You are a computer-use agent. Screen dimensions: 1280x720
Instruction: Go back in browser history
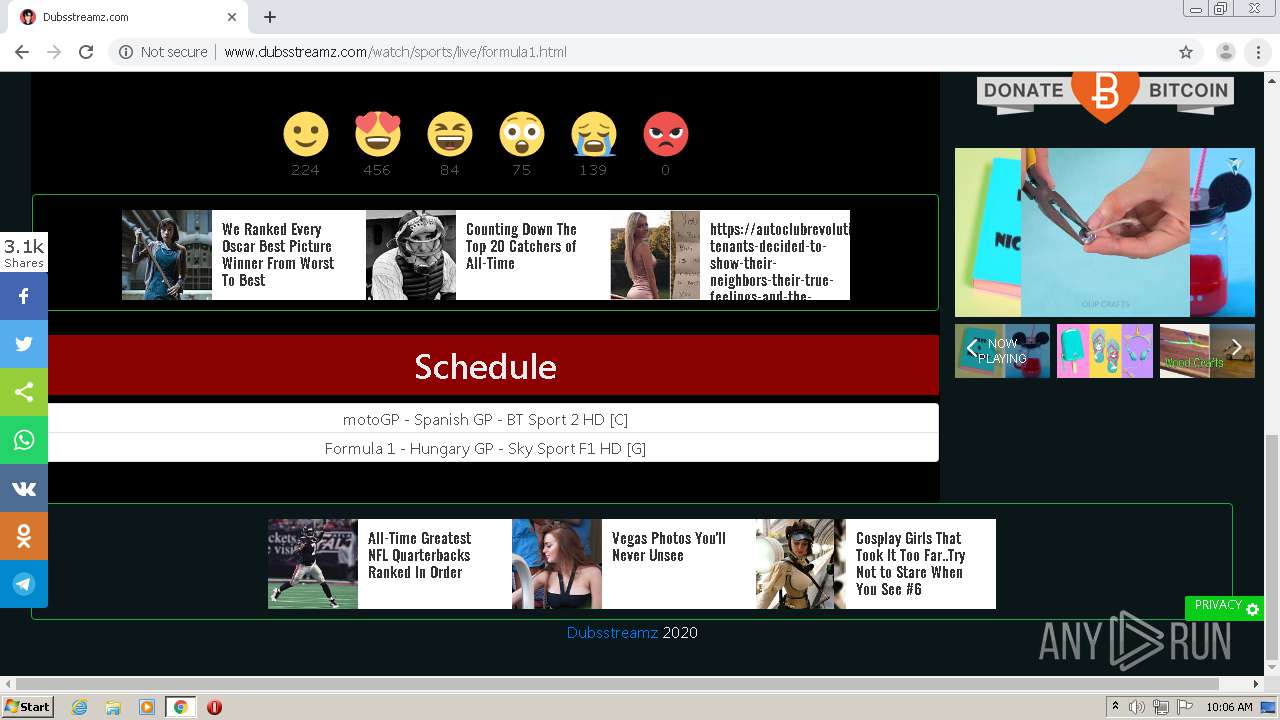click(x=22, y=52)
